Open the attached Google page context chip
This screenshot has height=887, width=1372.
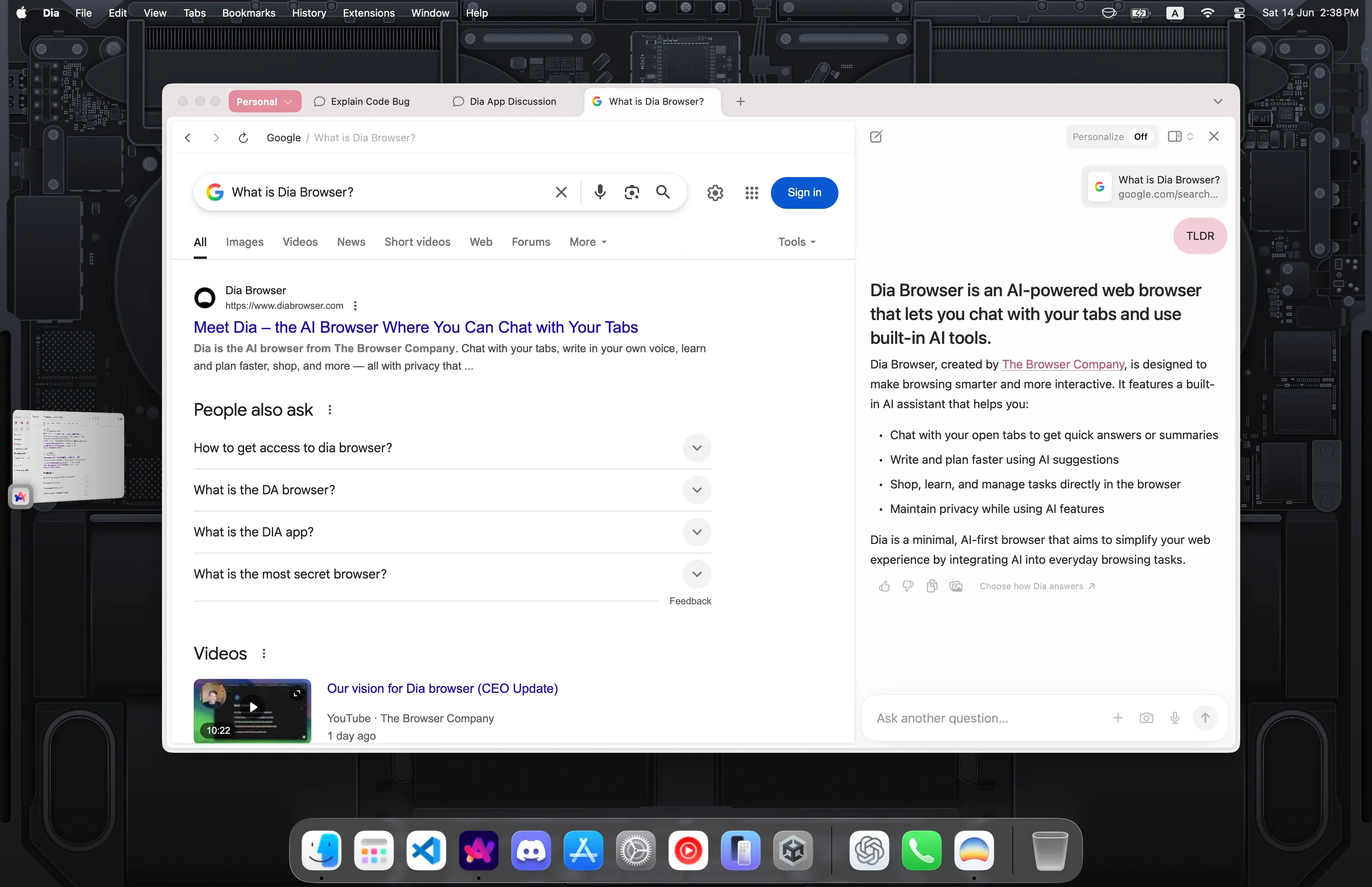pyautogui.click(x=1154, y=187)
